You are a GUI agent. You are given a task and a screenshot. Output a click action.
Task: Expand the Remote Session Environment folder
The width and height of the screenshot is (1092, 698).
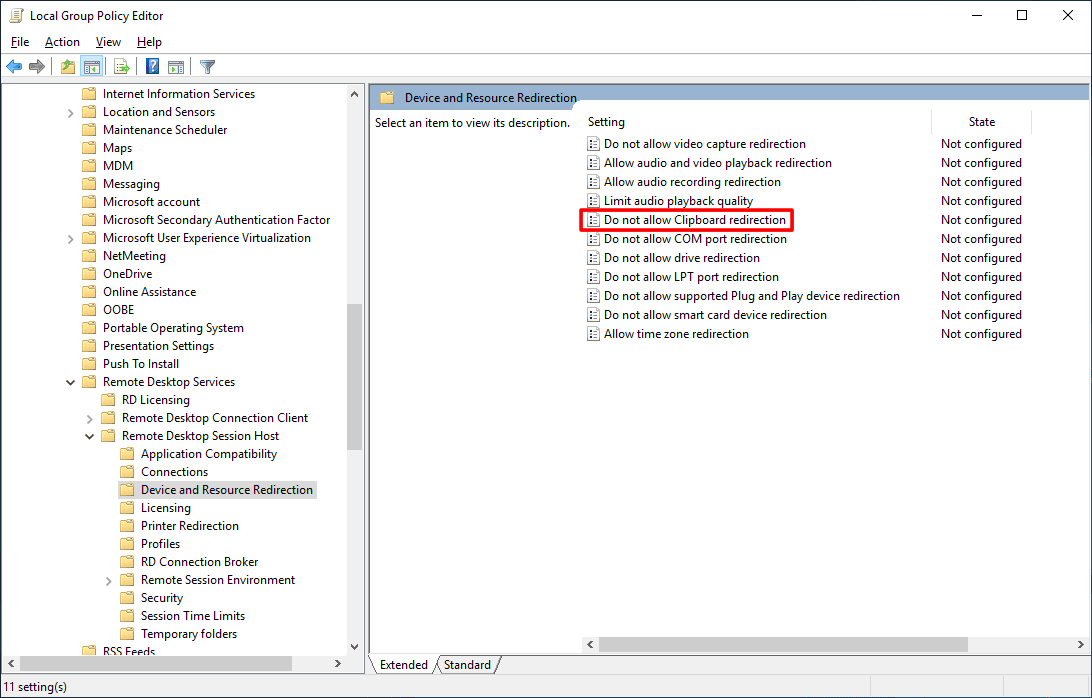click(x=109, y=580)
